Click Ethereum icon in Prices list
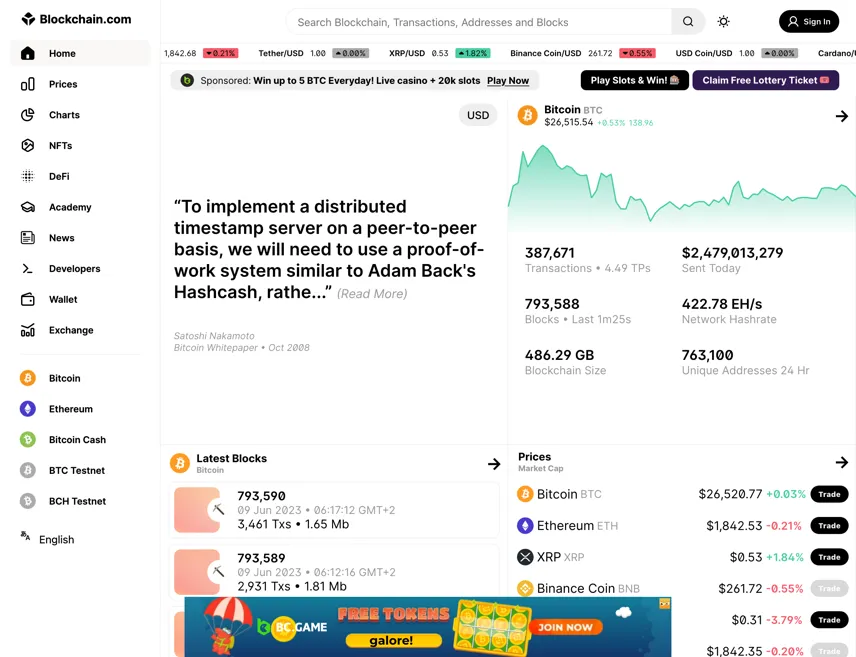The width and height of the screenshot is (856, 657). click(525, 525)
